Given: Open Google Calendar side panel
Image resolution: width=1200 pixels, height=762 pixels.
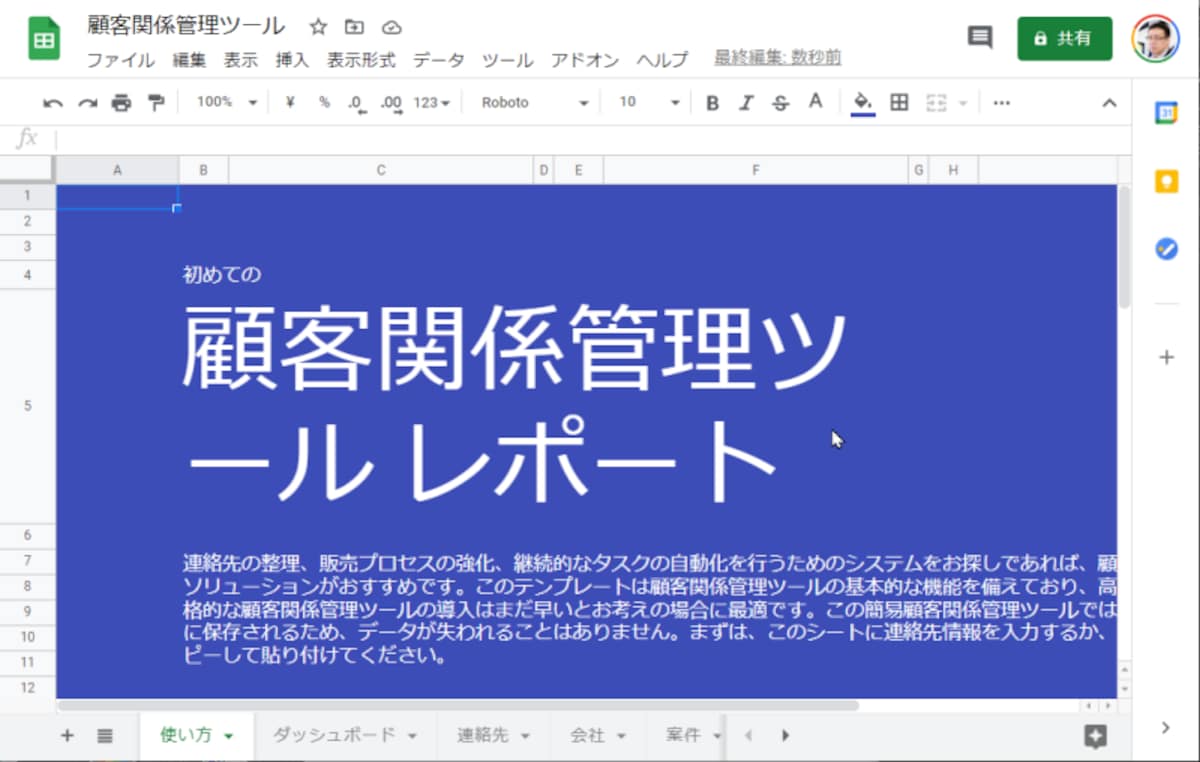Looking at the screenshot, I should point(1166,113).
